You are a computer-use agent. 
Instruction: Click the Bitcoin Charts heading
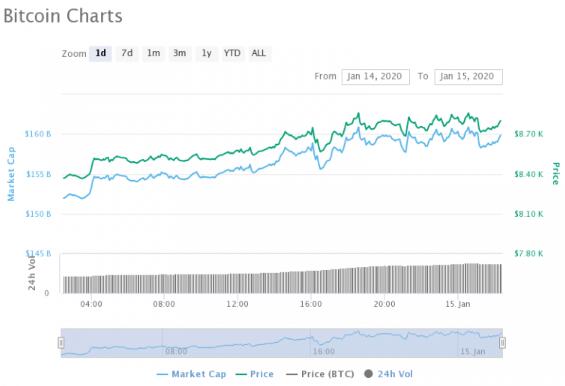coord(63,16)
